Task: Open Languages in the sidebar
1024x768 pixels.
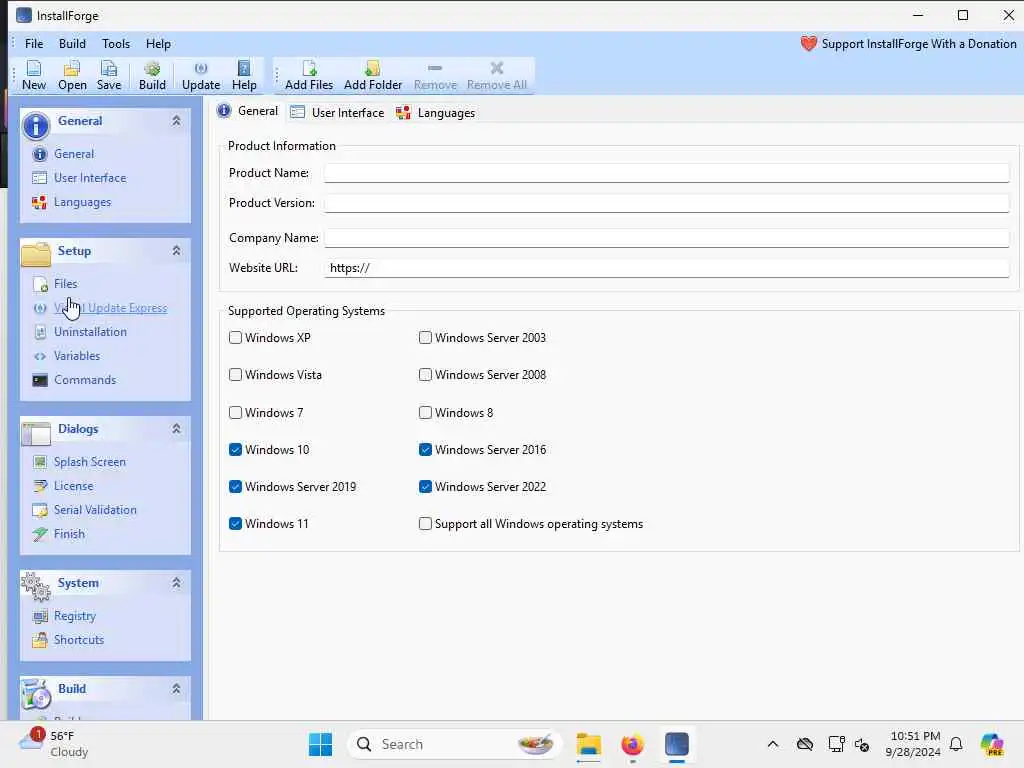Action: pyautogui.click(x=82, y=202)
